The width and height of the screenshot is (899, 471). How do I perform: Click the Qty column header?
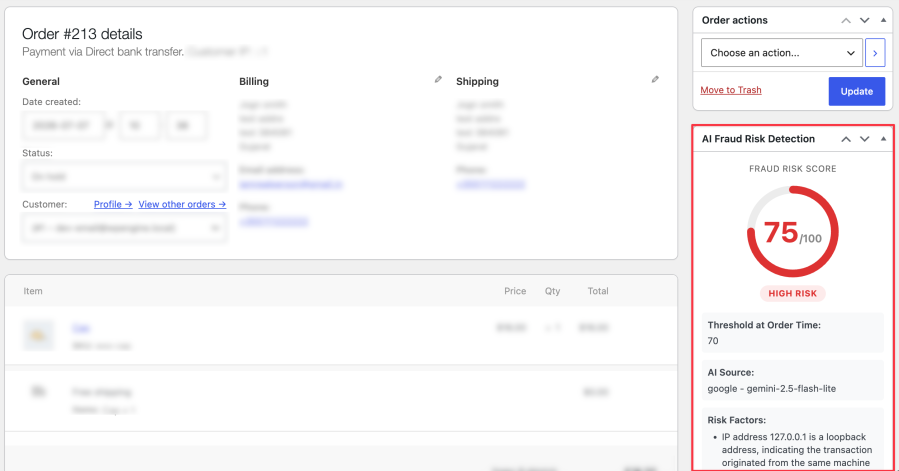(x=552, y=291)
